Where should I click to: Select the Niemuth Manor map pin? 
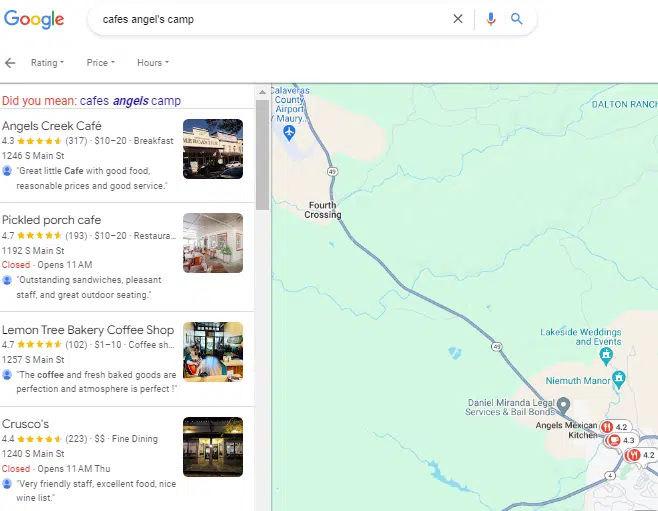(x=619, y=379)
